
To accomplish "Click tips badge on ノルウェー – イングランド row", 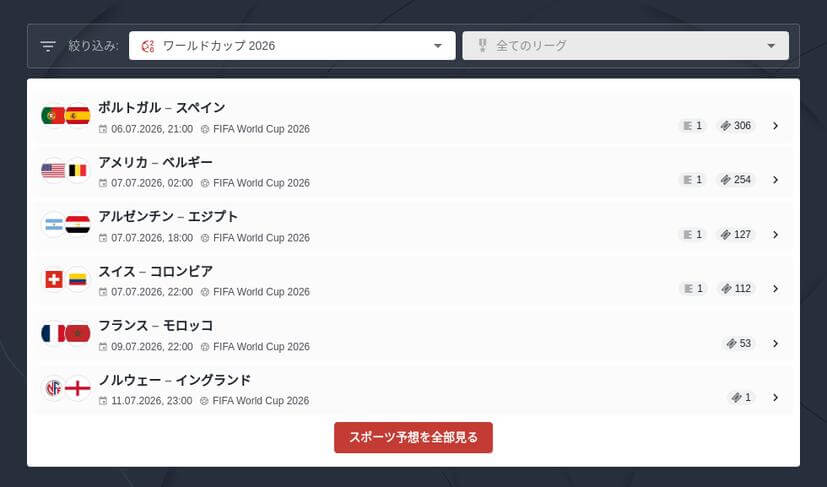I will click(741, 397).
